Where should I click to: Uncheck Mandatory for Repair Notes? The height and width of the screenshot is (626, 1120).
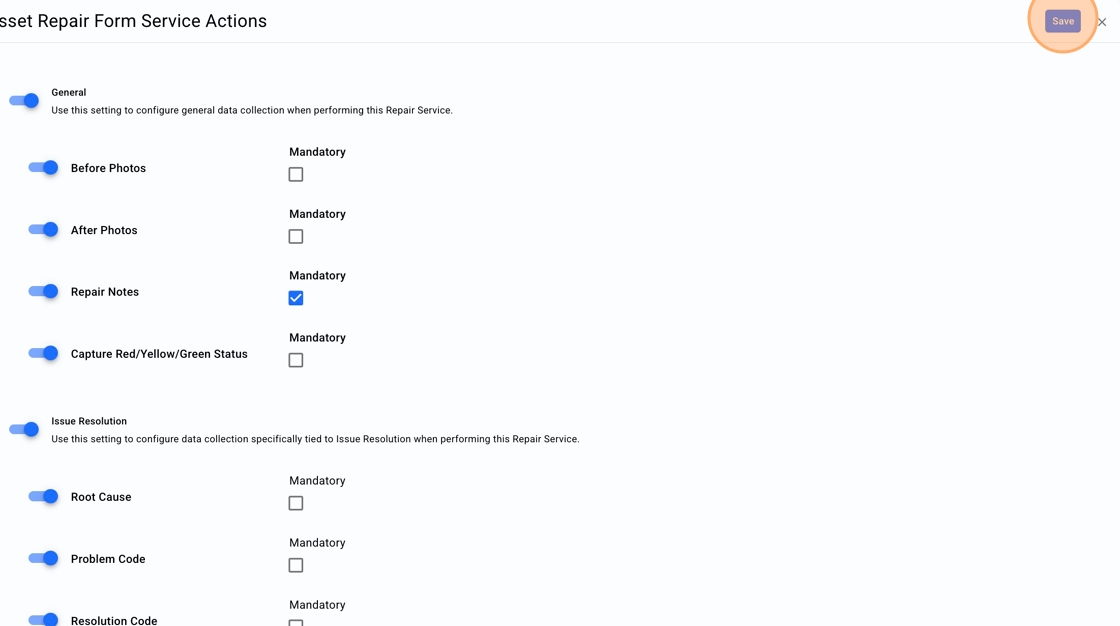point(296,298)
